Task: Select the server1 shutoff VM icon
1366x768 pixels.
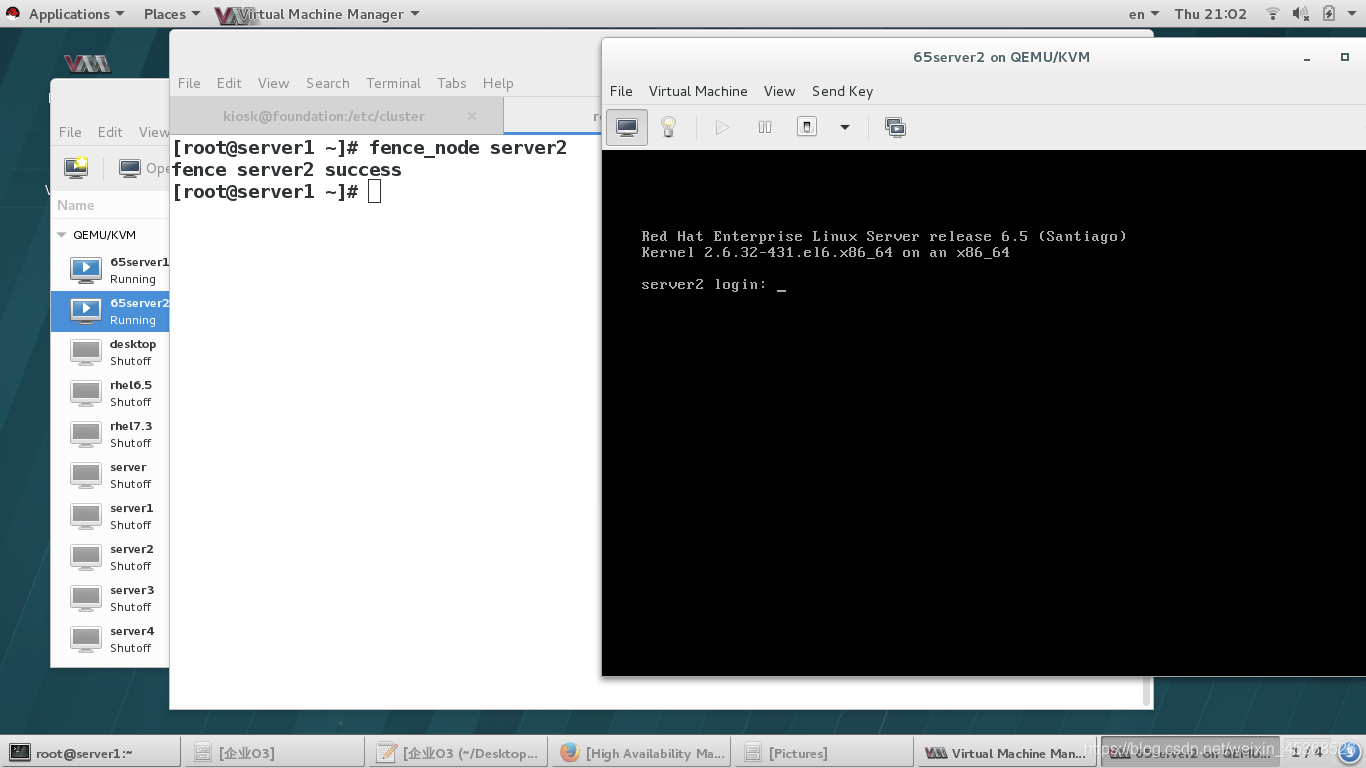Action: 86,516
